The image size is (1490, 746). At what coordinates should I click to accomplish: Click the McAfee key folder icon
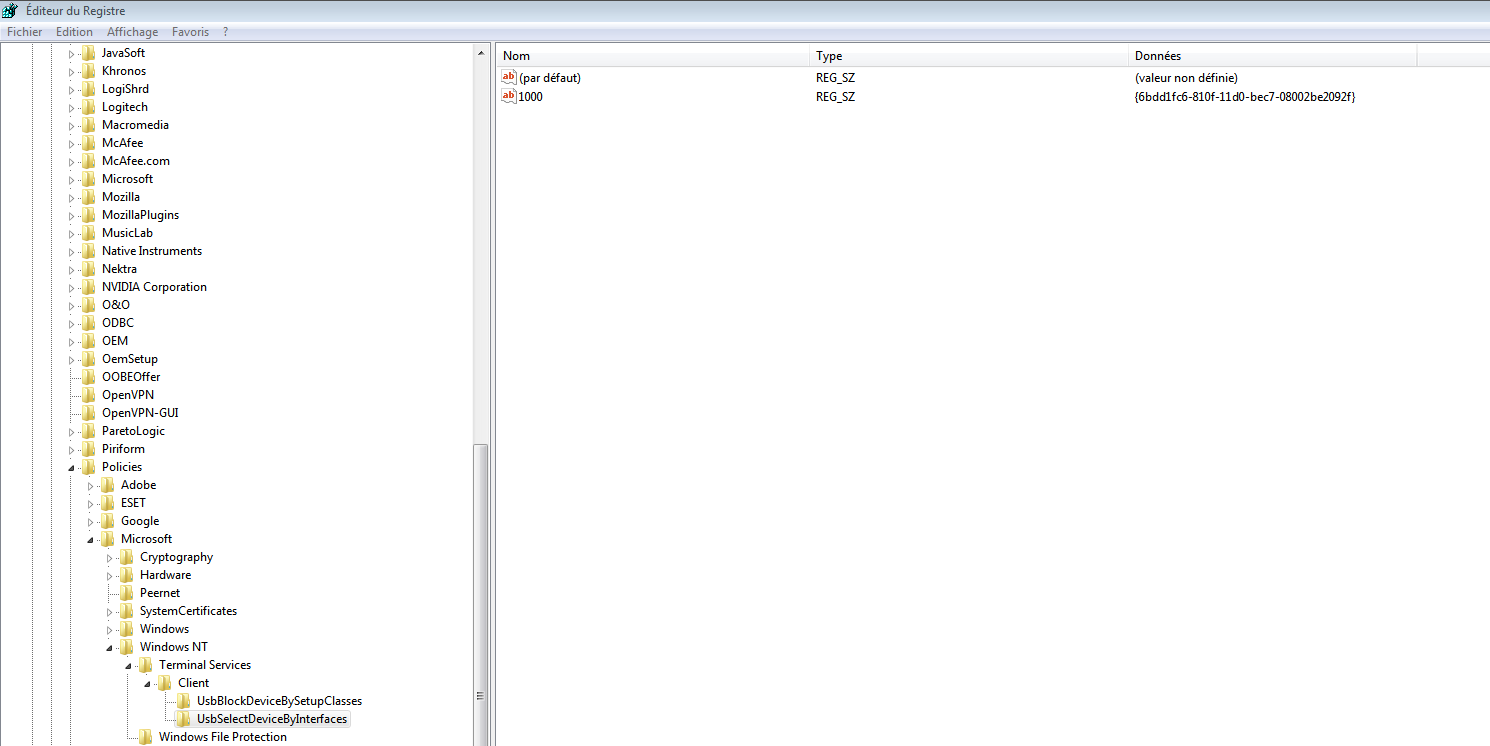click(89, 142)
